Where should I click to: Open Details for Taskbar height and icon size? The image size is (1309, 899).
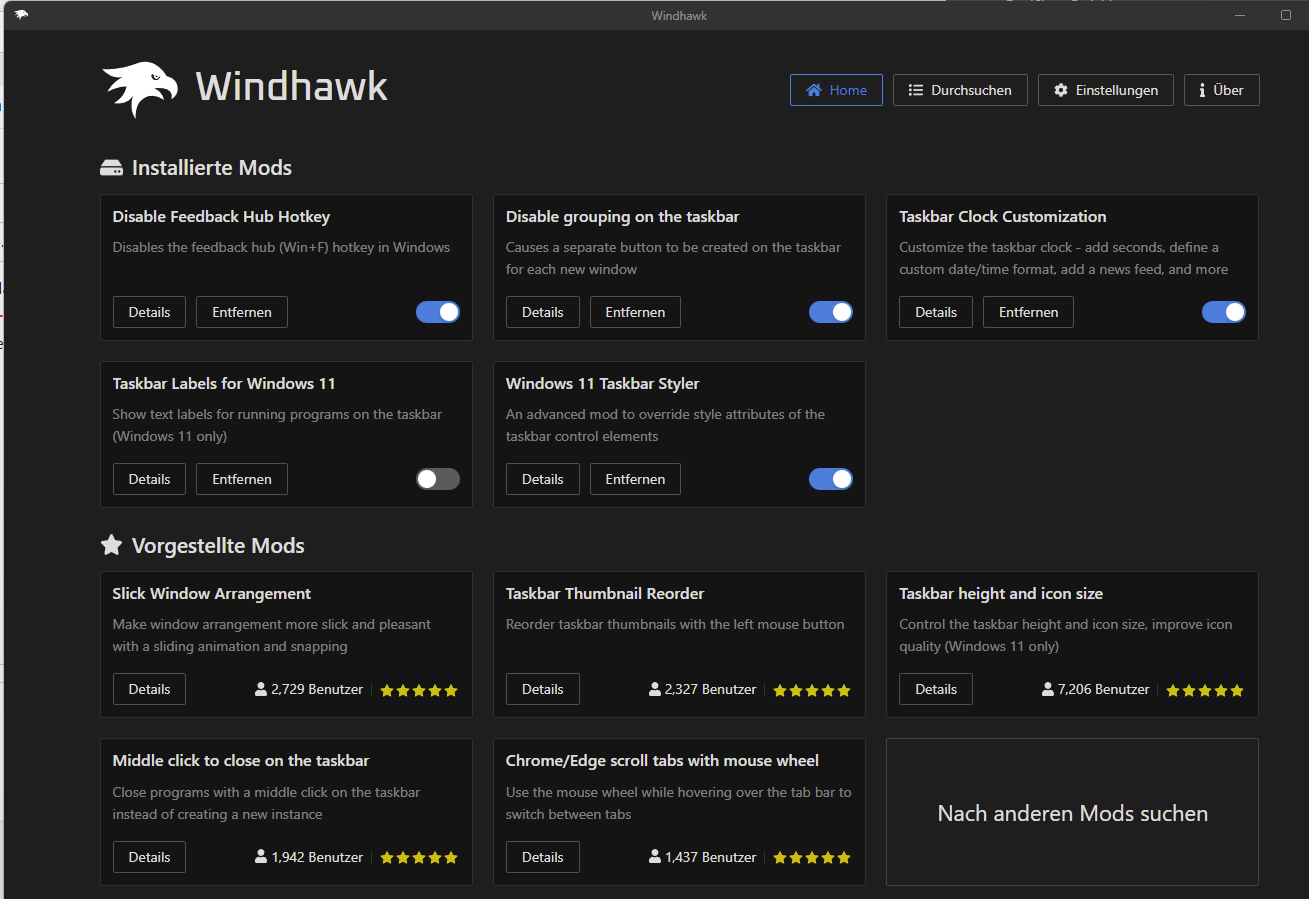point(936,689)
